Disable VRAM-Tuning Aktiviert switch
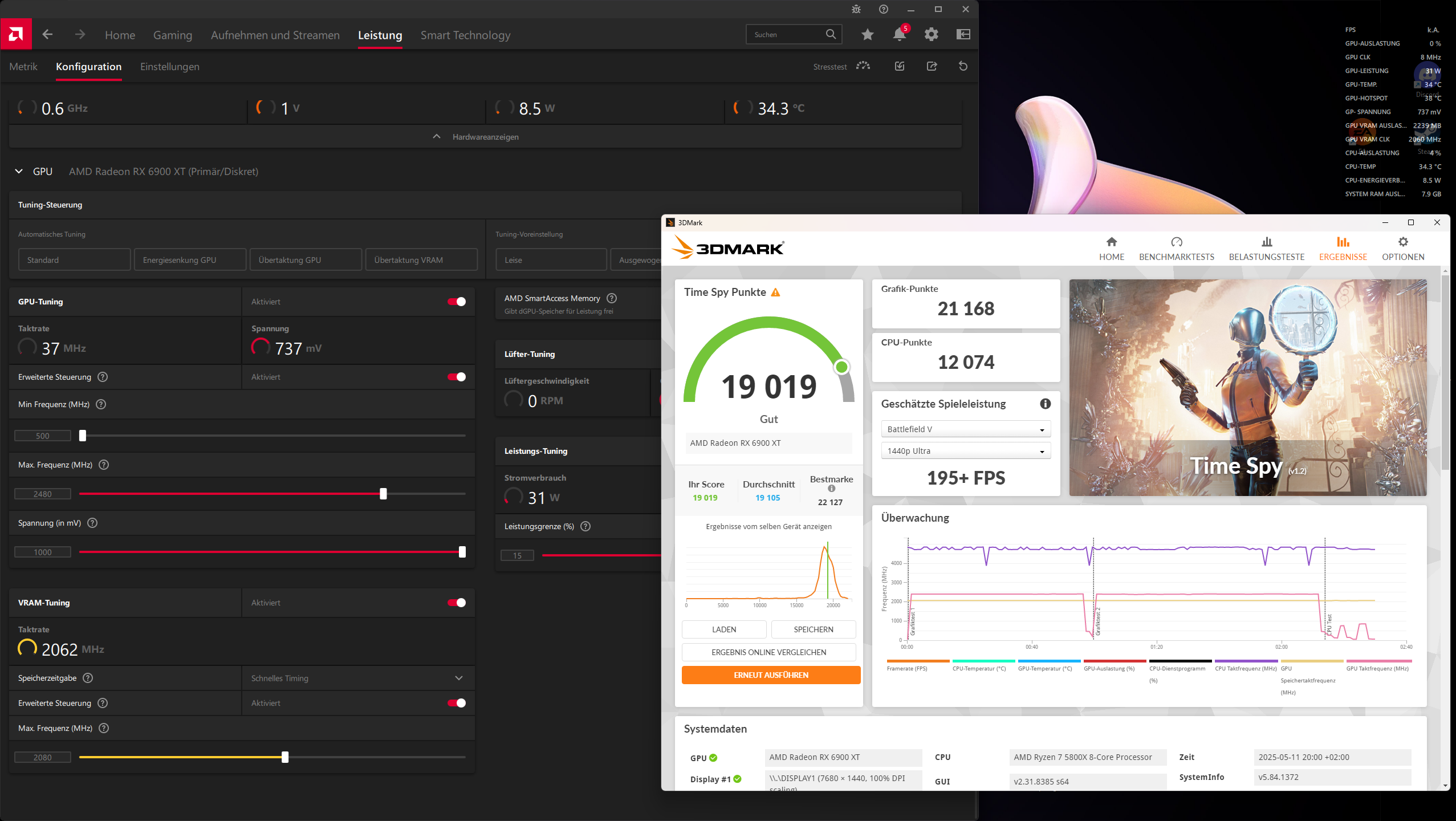 click(457, 603)
